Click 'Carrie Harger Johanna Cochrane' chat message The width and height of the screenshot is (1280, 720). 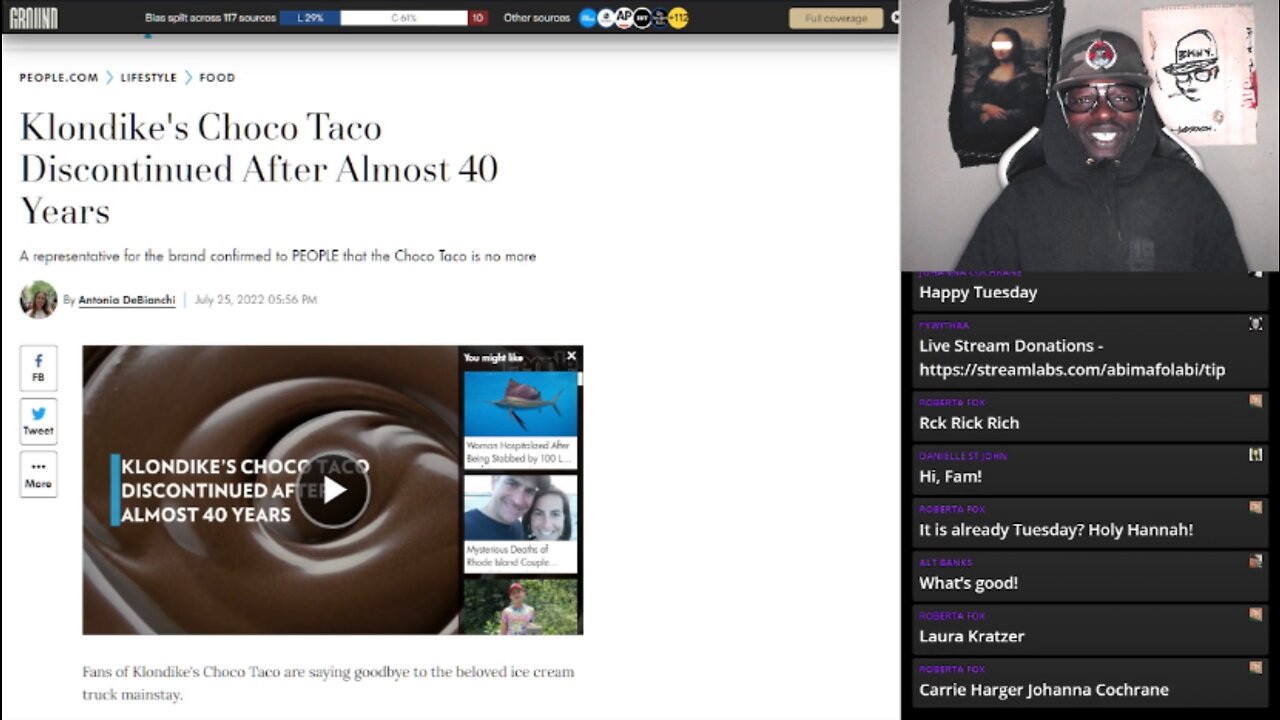click(1044, 690)
